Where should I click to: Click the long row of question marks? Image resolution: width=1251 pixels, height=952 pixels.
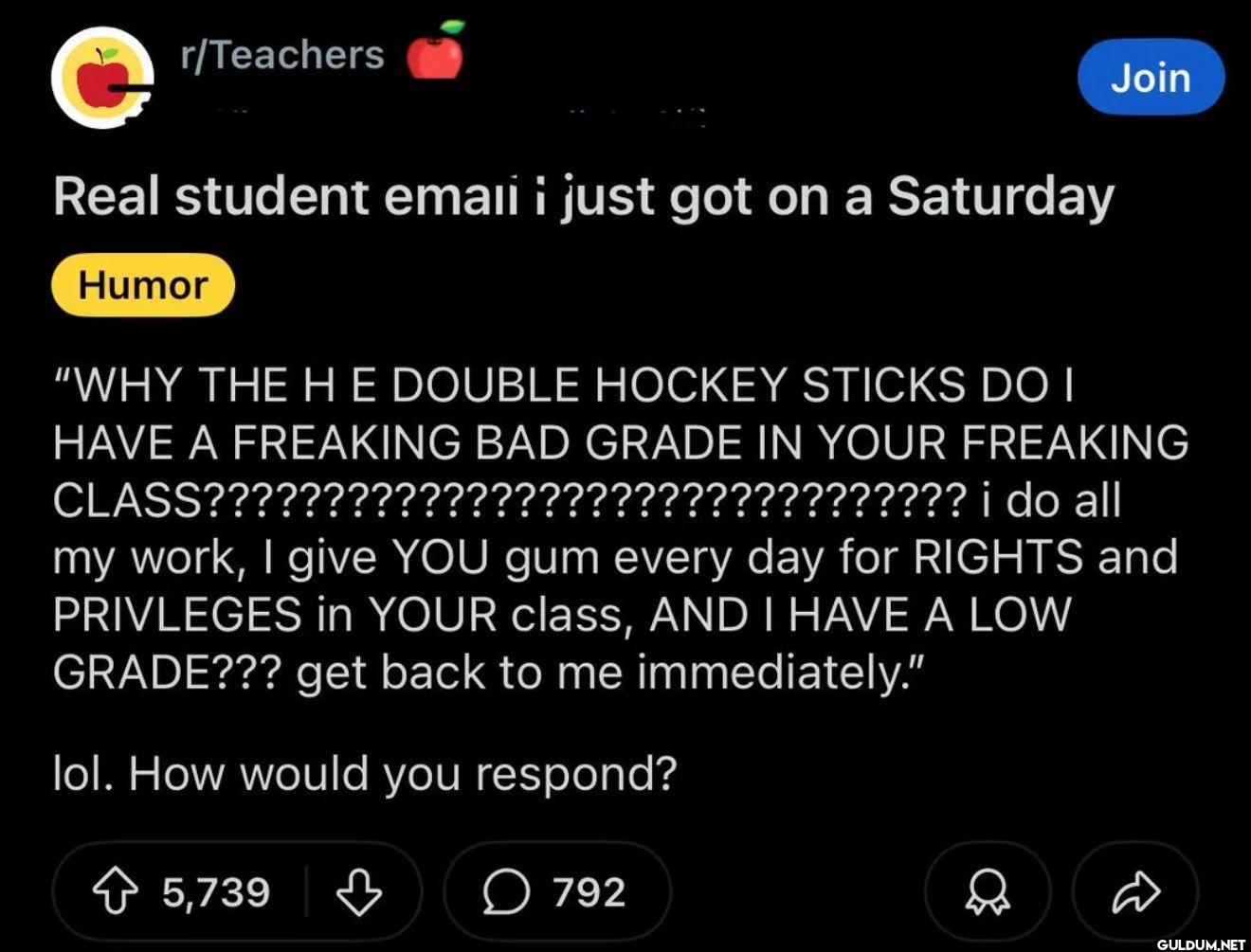[583, 500]
